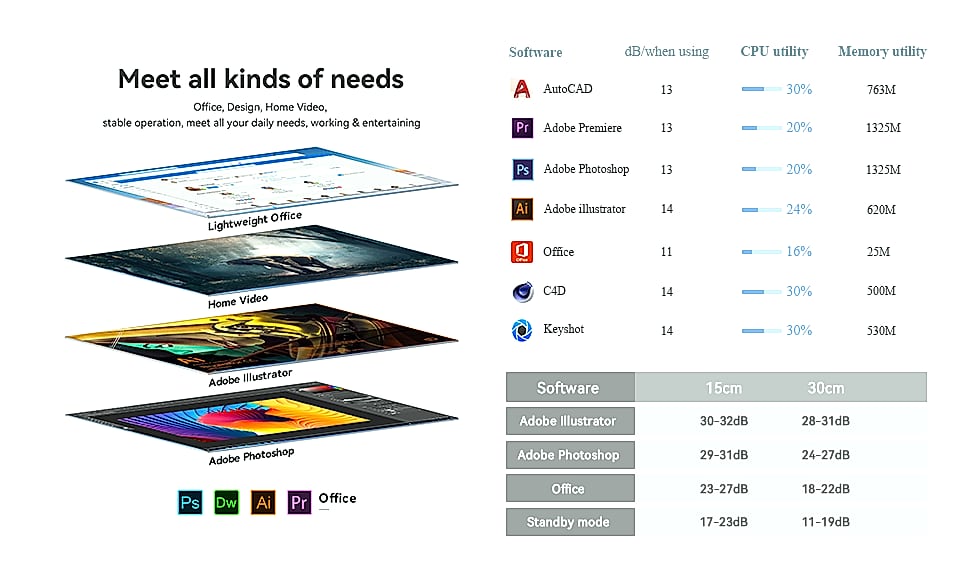Click the C4D sphere icon
Viewport: 961px width, 576px height.
pyautogui.click(x=522, y=292)
